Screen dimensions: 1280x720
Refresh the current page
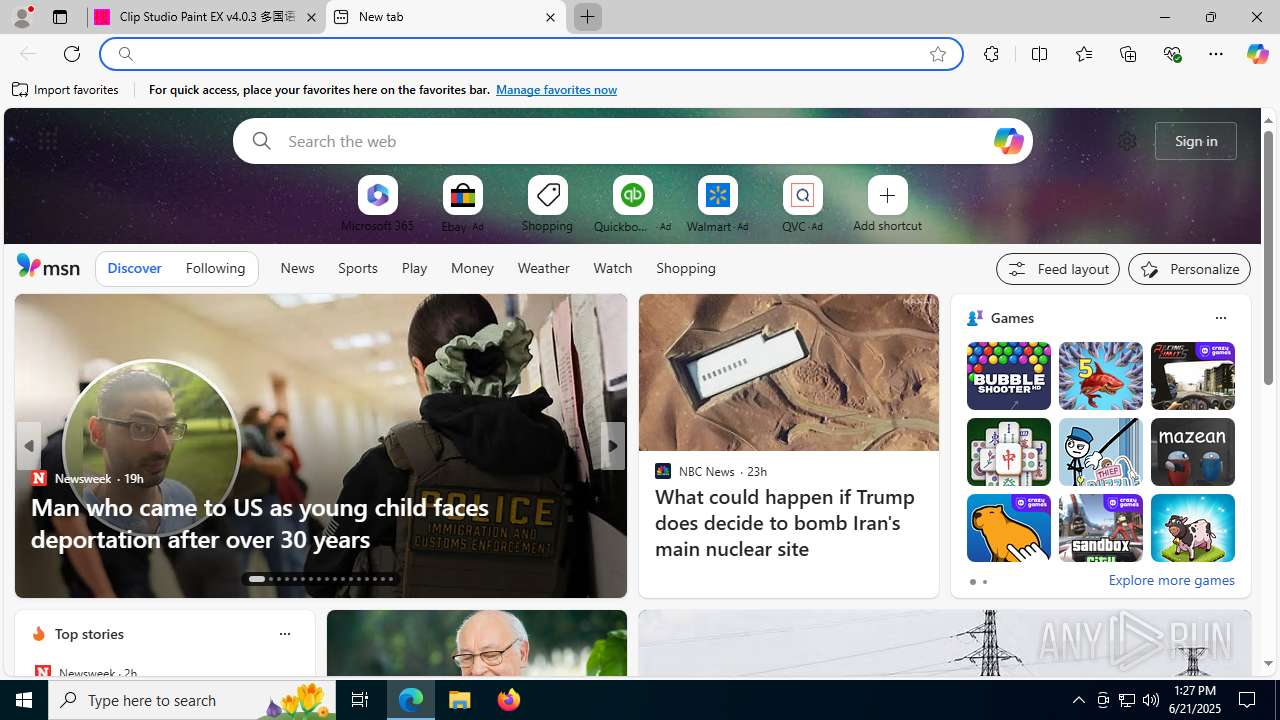pyautogui.click(x=72, y=54)
